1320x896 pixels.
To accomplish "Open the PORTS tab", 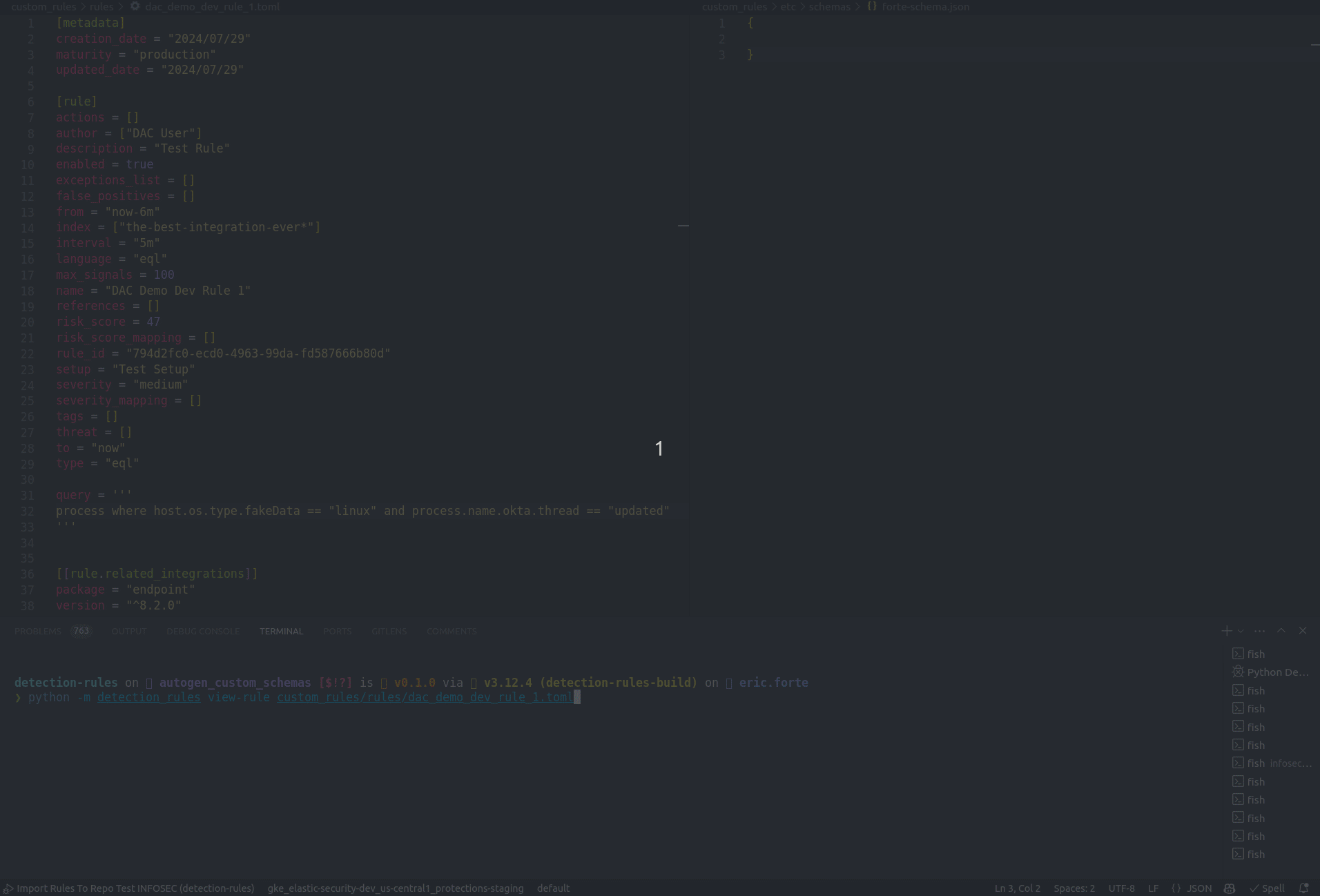I will tap(337, 631).
